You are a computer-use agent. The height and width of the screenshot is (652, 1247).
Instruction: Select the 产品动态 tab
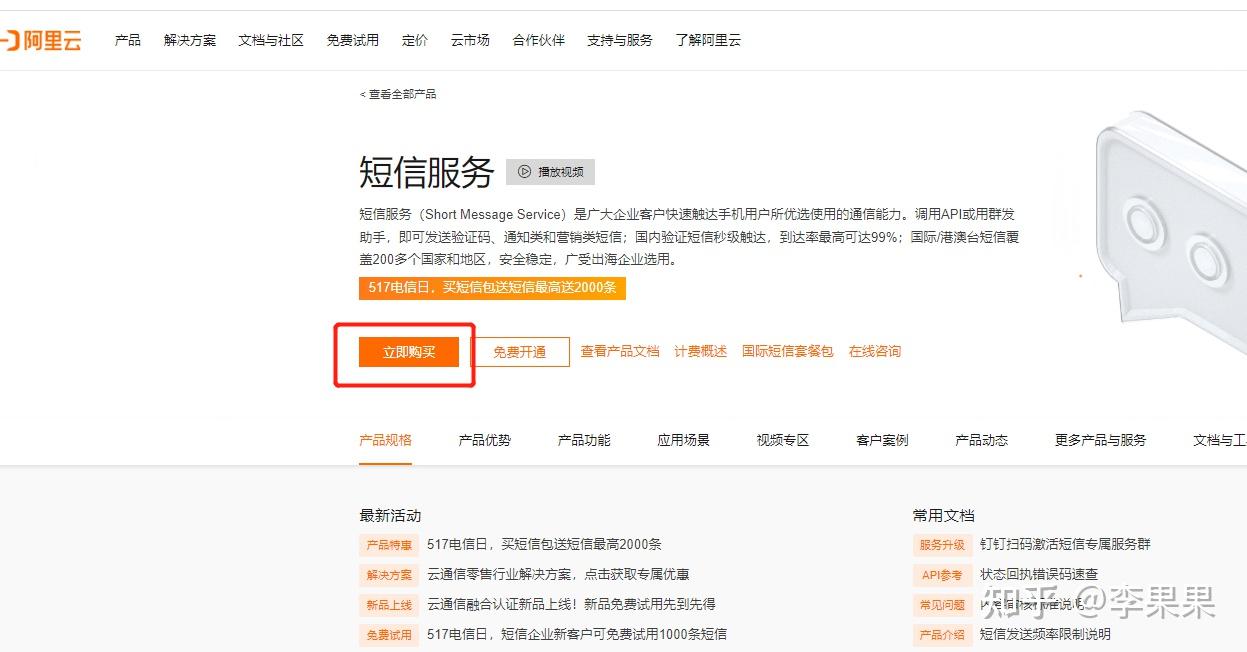(x=982, y=440)
